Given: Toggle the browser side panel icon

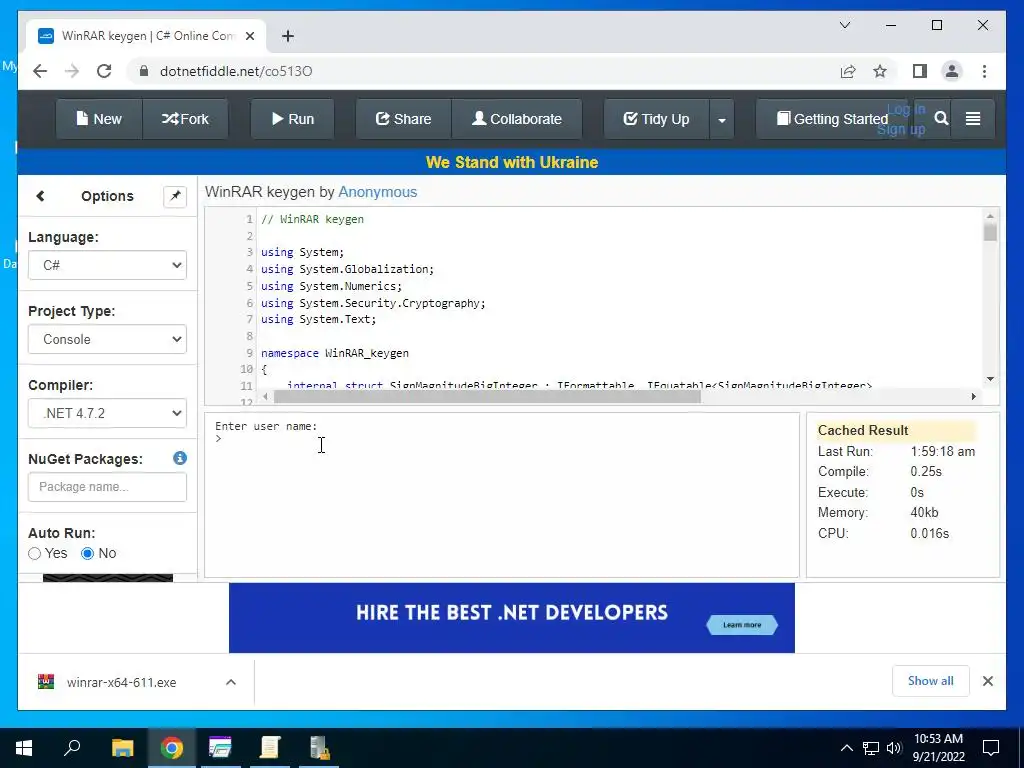Looking at the screenshot, I should (920, 71).
